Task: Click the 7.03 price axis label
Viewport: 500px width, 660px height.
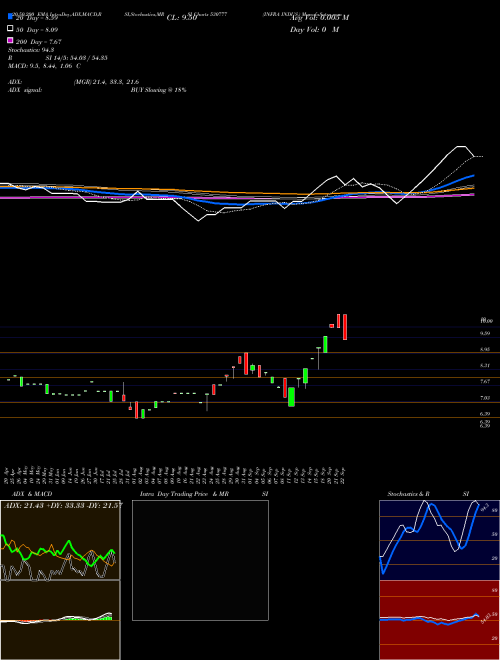Action: [x=485, y=397]
